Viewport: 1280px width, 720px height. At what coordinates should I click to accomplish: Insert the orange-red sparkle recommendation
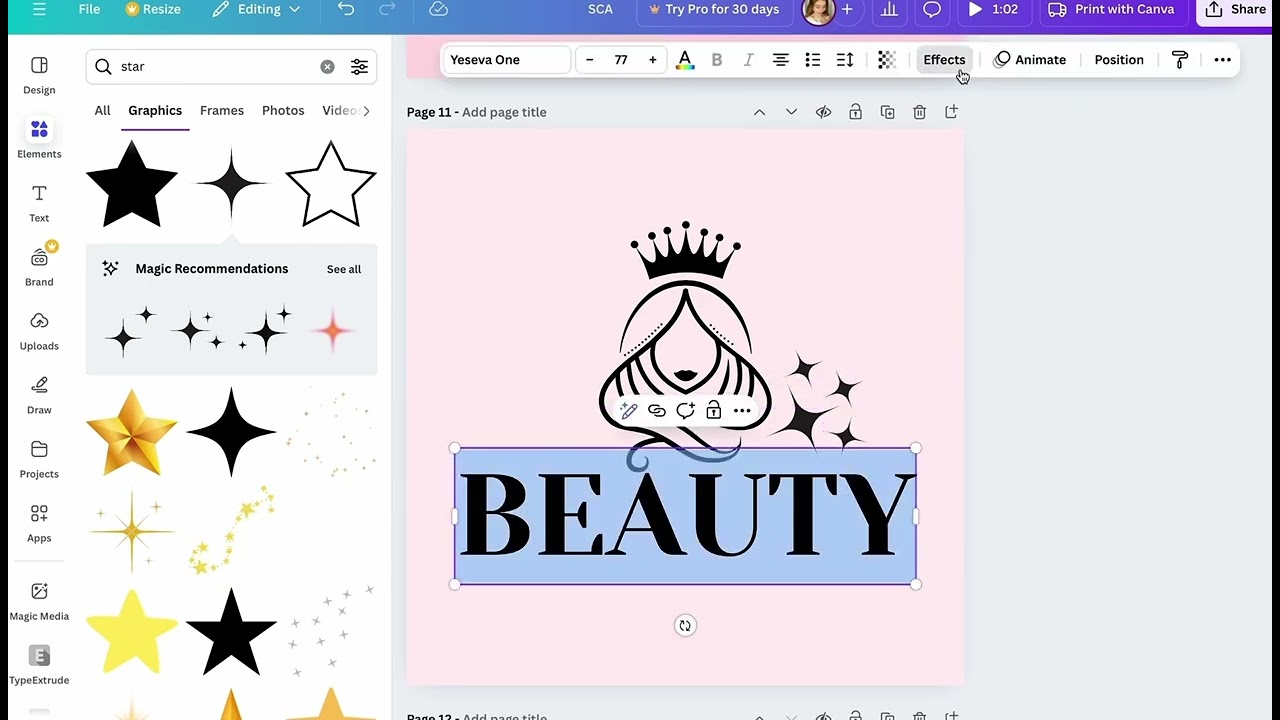tap(333, 330)
